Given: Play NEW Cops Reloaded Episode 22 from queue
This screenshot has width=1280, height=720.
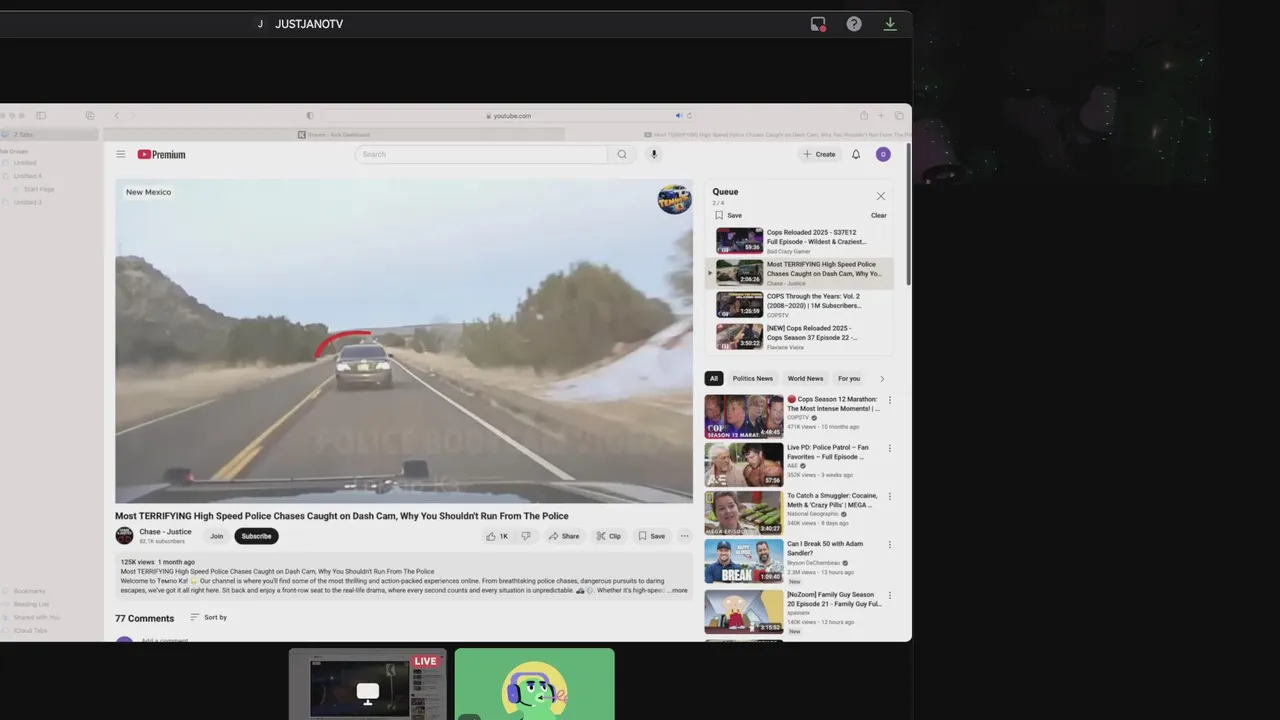Looking at the screenshot, I should coord(800,337).
